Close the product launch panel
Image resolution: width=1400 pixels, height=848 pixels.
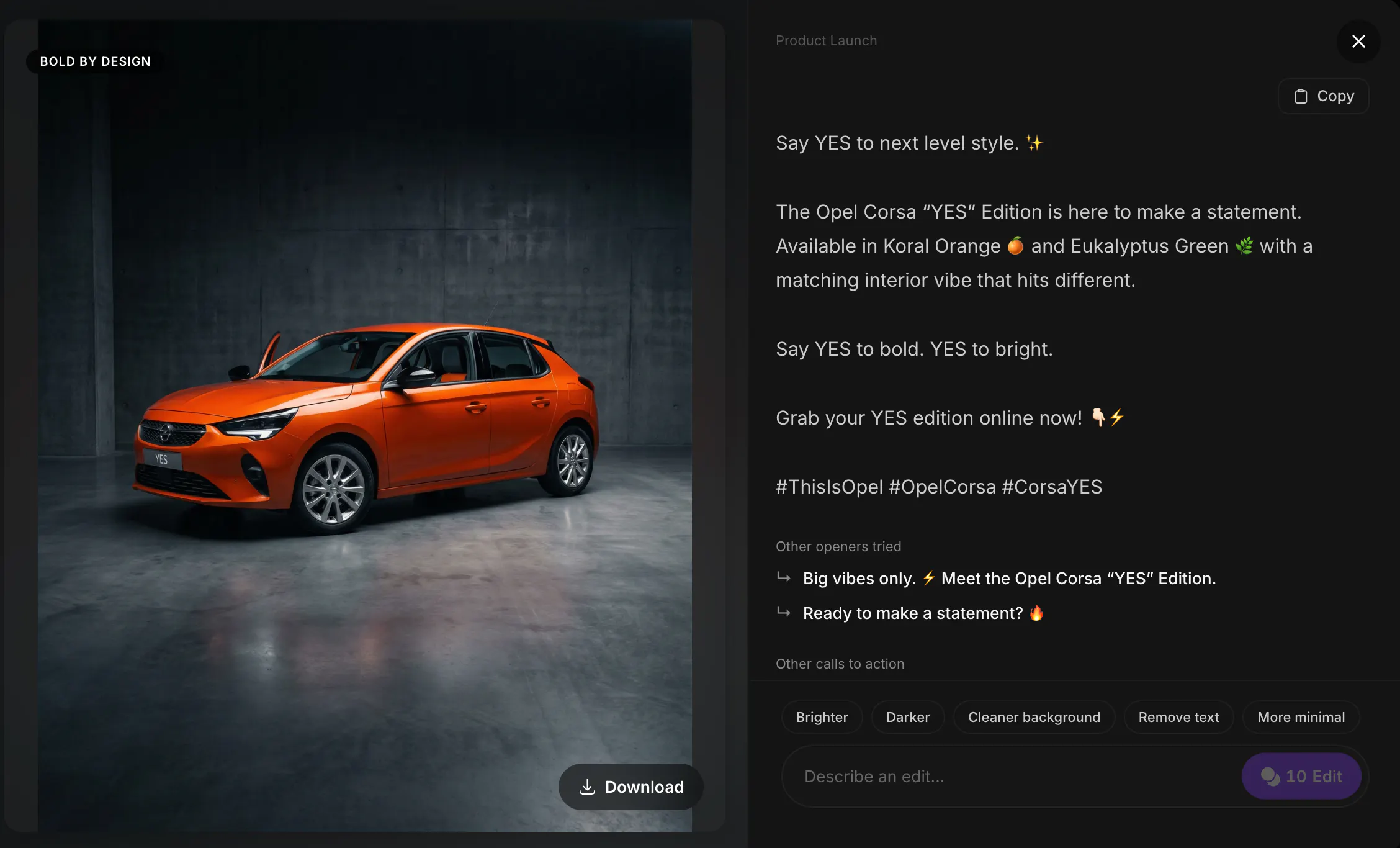coord(1358,42)
